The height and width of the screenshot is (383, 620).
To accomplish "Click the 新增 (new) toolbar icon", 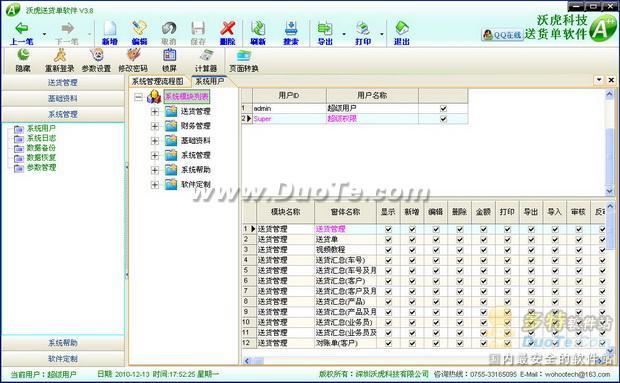I will pyautogui.click(x=110, y=33).
